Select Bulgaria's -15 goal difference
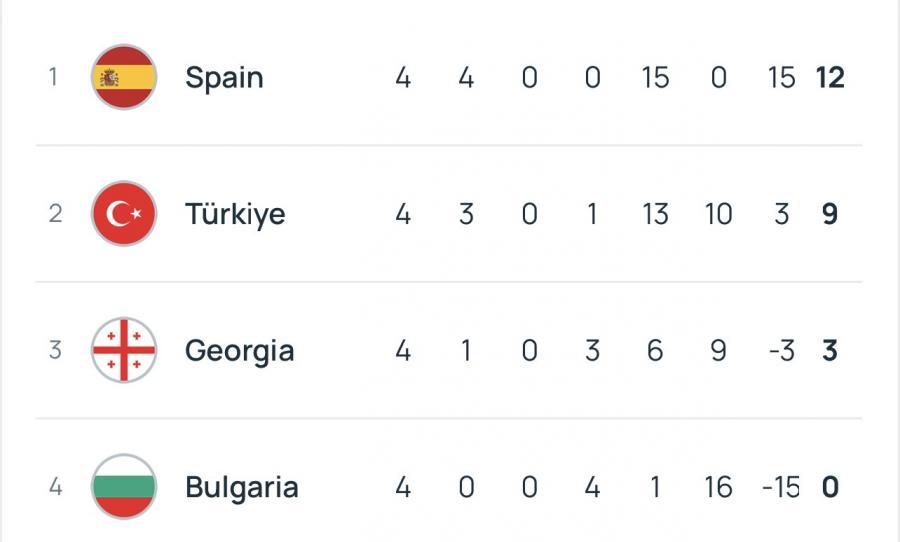The image size is (900, 542). pyautogui.click(x=780, y=487)
